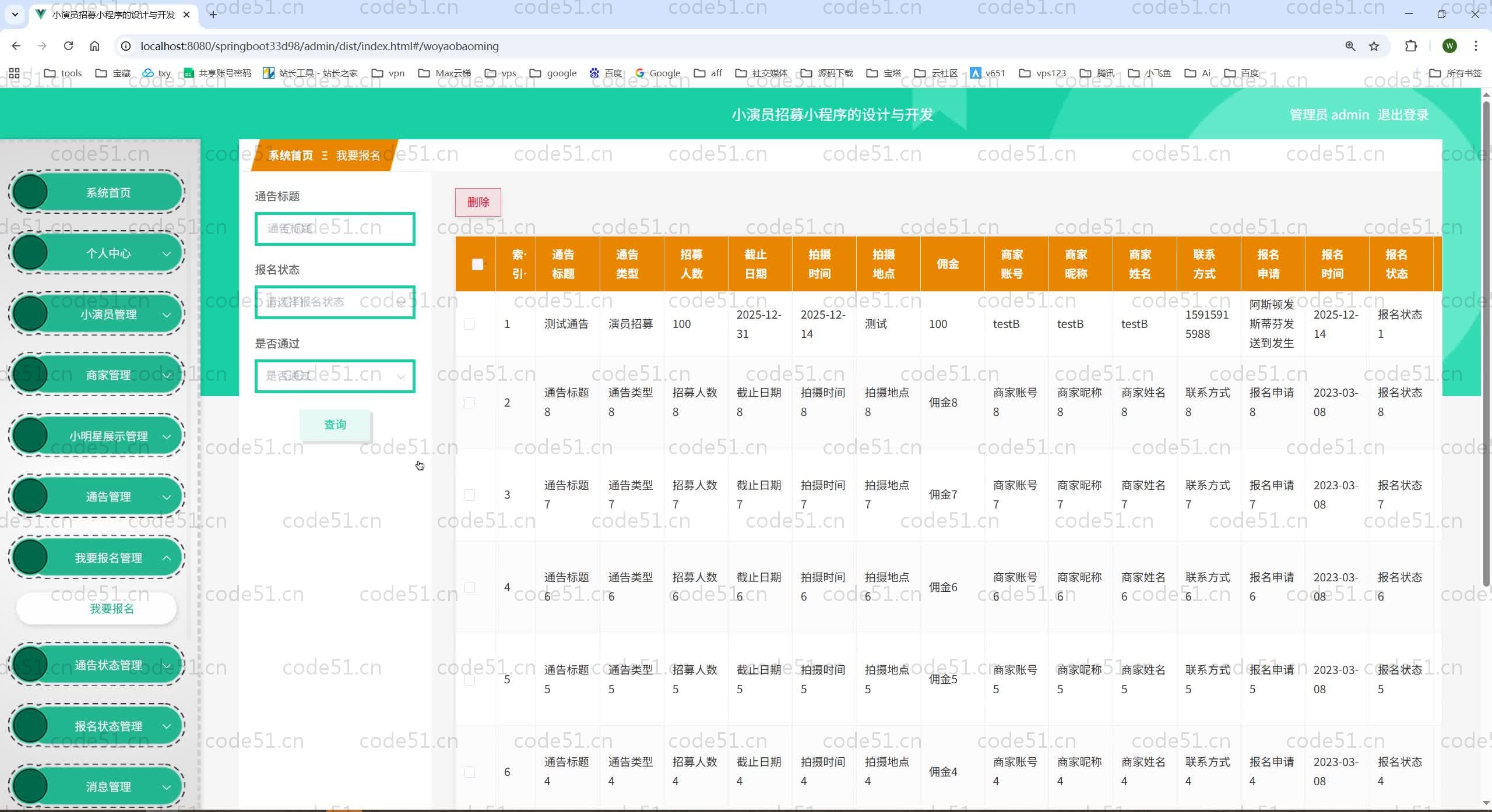Open the apps grid icon in bookmarks bar
This screenshot has height=812, width=1492.
click(15, 73)
